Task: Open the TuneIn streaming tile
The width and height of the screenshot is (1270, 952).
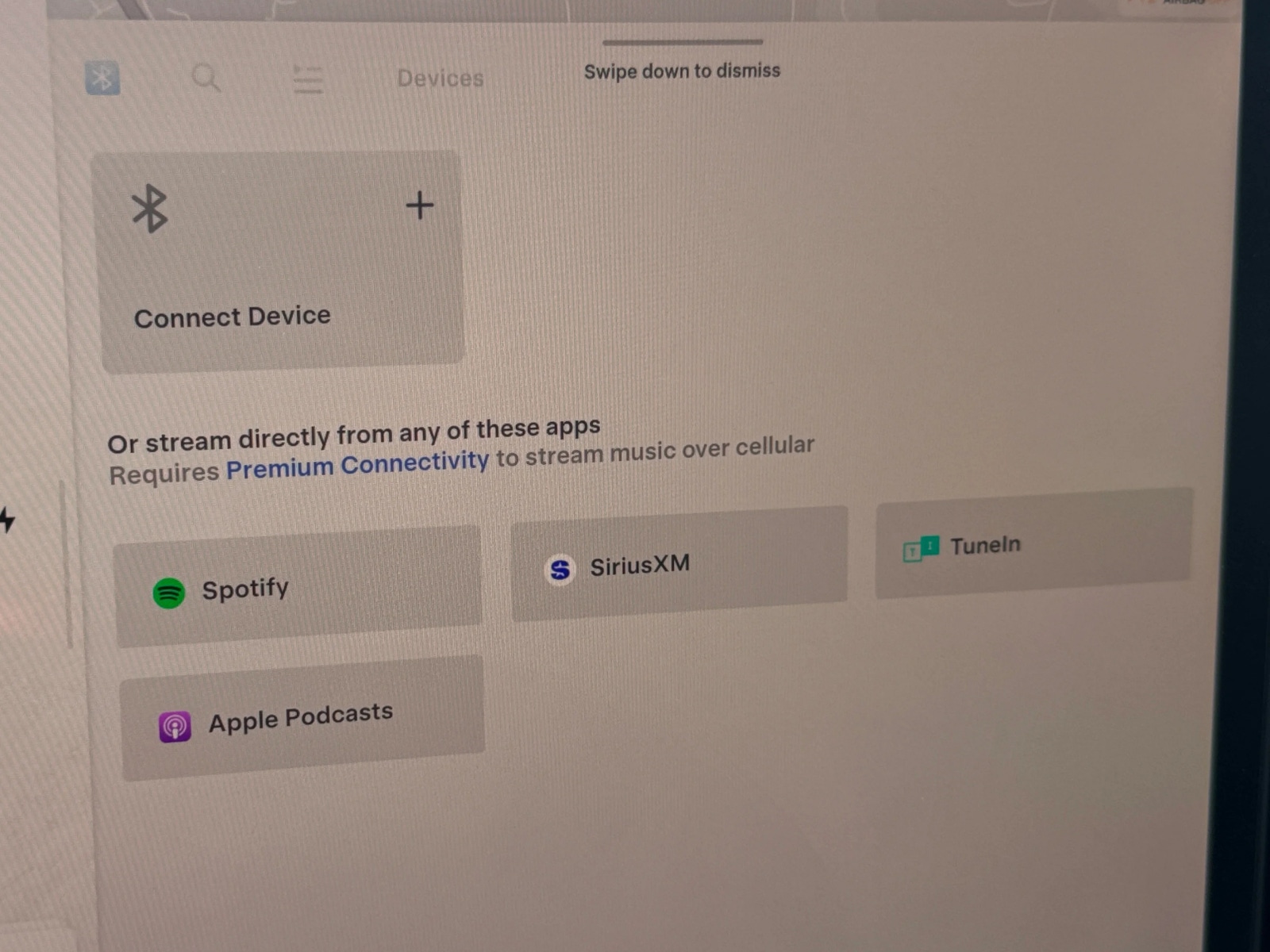Action: pos(1033,543)
